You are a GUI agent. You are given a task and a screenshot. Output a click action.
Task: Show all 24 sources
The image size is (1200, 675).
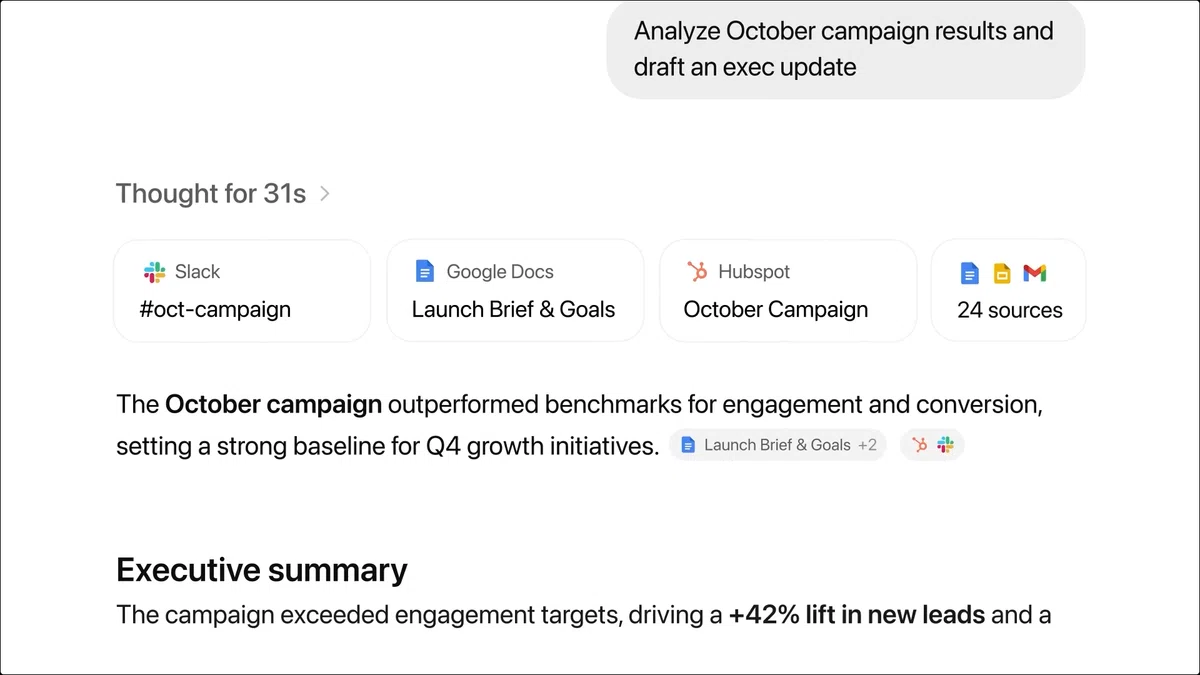point(1009,309)
